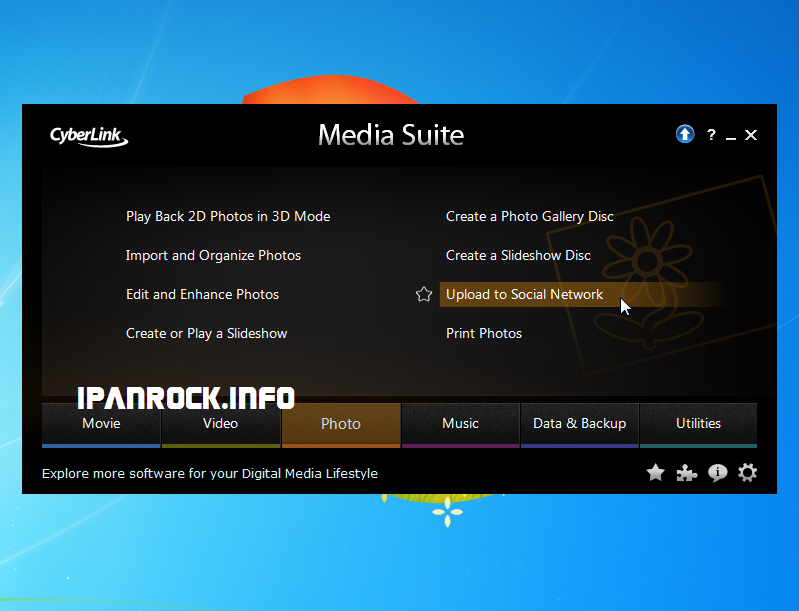Click the blue upgrade arrow icon
Screen dimensions: 799x611
click(x=685, y=135)
